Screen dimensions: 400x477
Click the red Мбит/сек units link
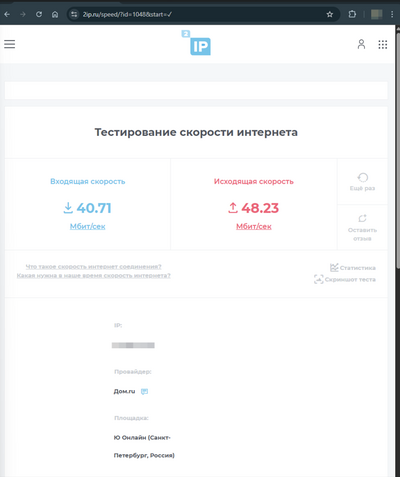click(x=254, y=226)
